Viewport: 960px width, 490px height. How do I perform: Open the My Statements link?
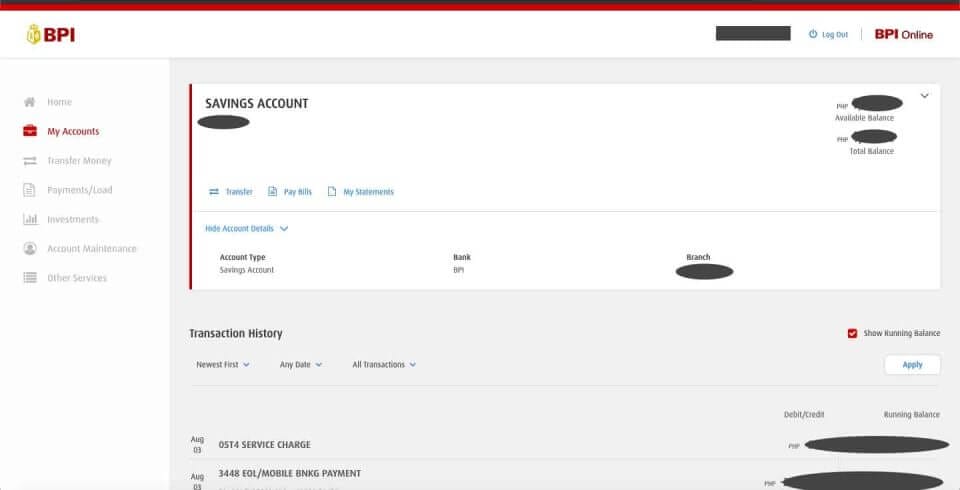[368, 192]
